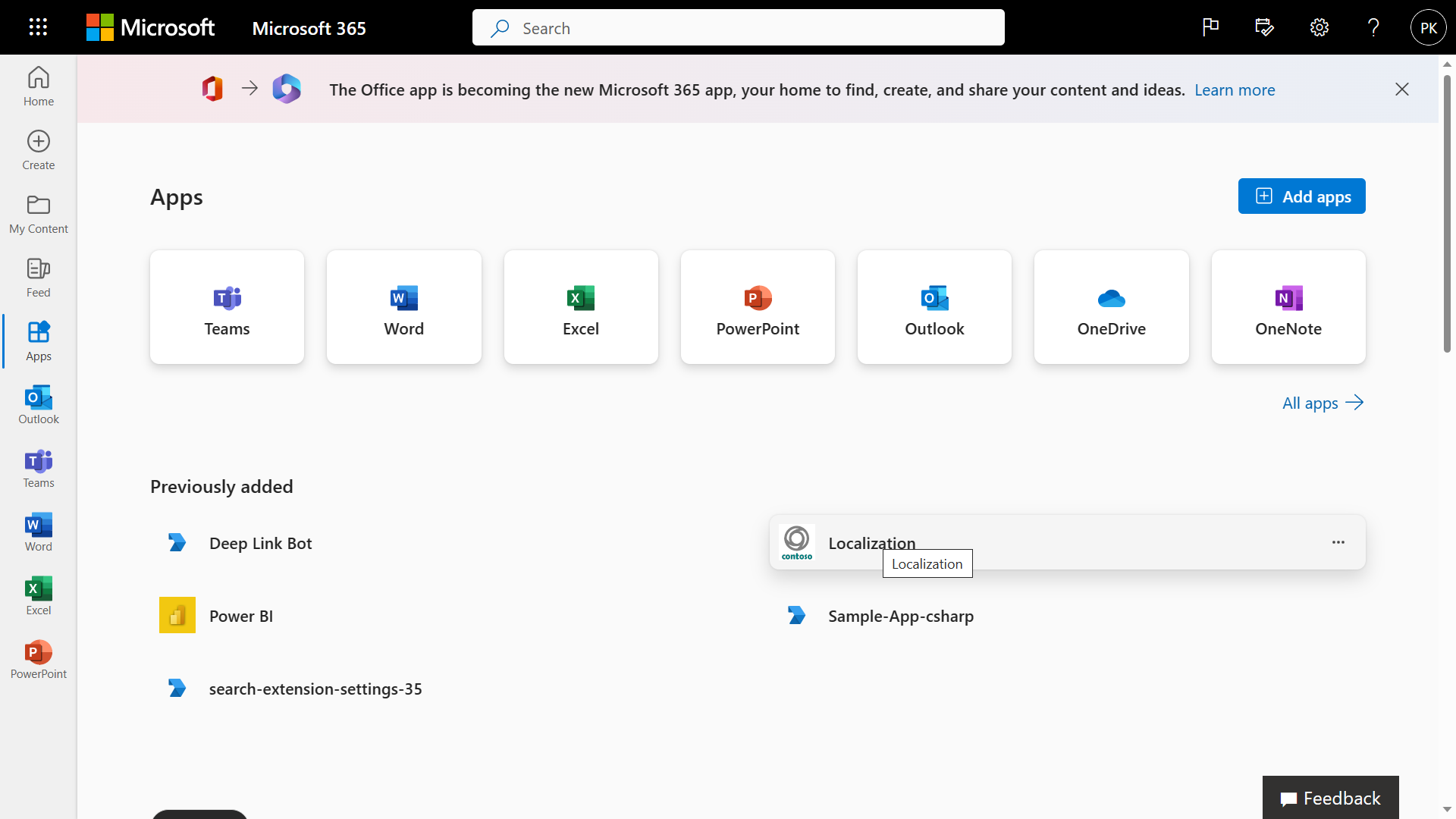Open the Word app card
Screen dimensions: 1456x819
pyautogui.click(x=404, y=307)
